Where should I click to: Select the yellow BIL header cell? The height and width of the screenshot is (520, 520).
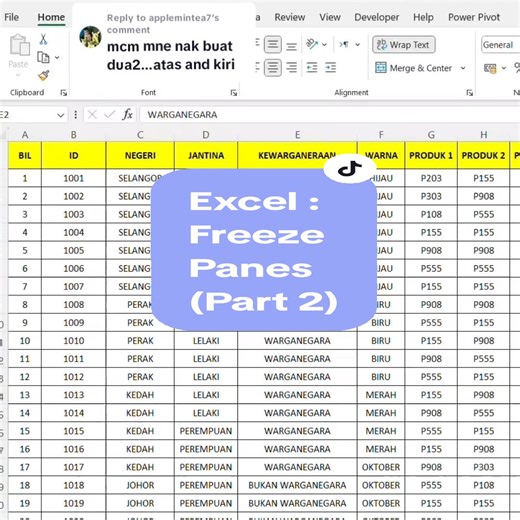tap(25, 155)
